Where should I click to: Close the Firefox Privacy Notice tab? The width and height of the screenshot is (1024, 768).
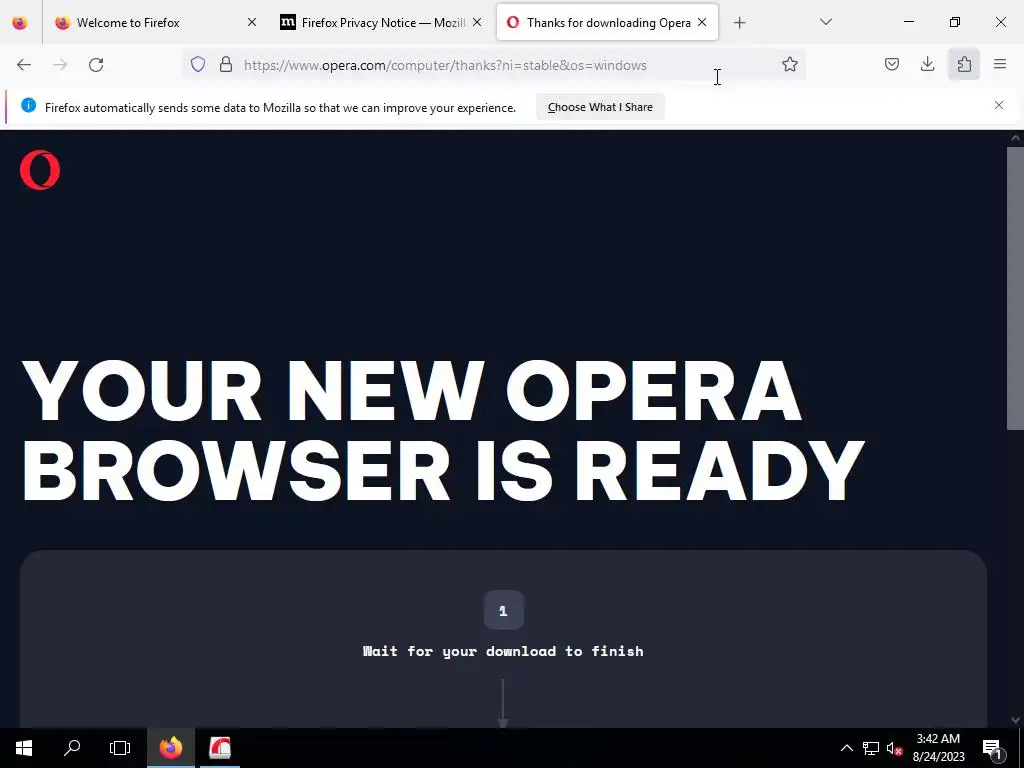477,23
